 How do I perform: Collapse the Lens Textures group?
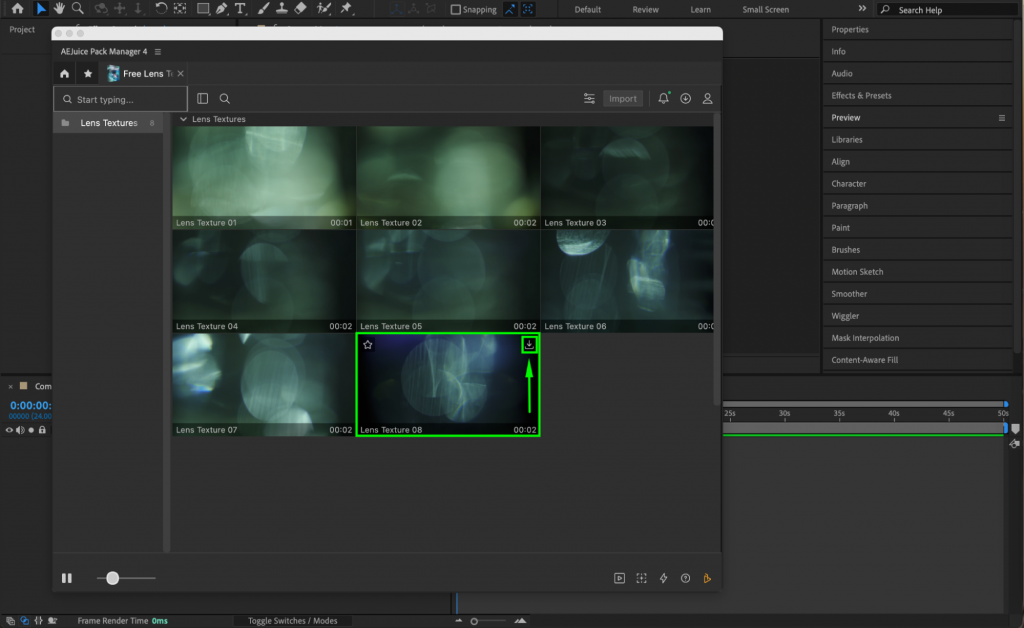(x=183, y=119)
